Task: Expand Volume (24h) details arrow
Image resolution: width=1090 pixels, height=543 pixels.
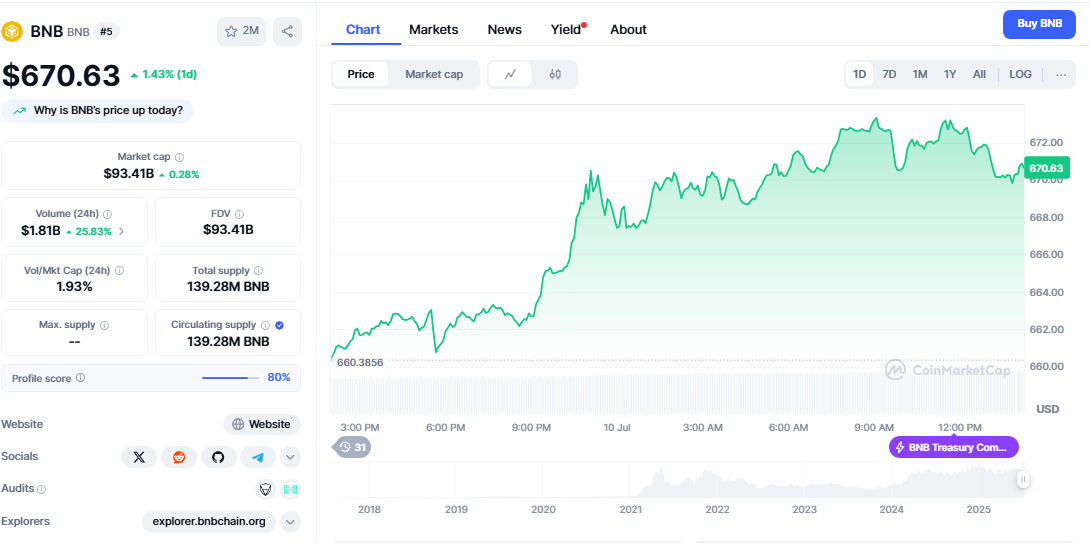Action: [x=122, y=232]
